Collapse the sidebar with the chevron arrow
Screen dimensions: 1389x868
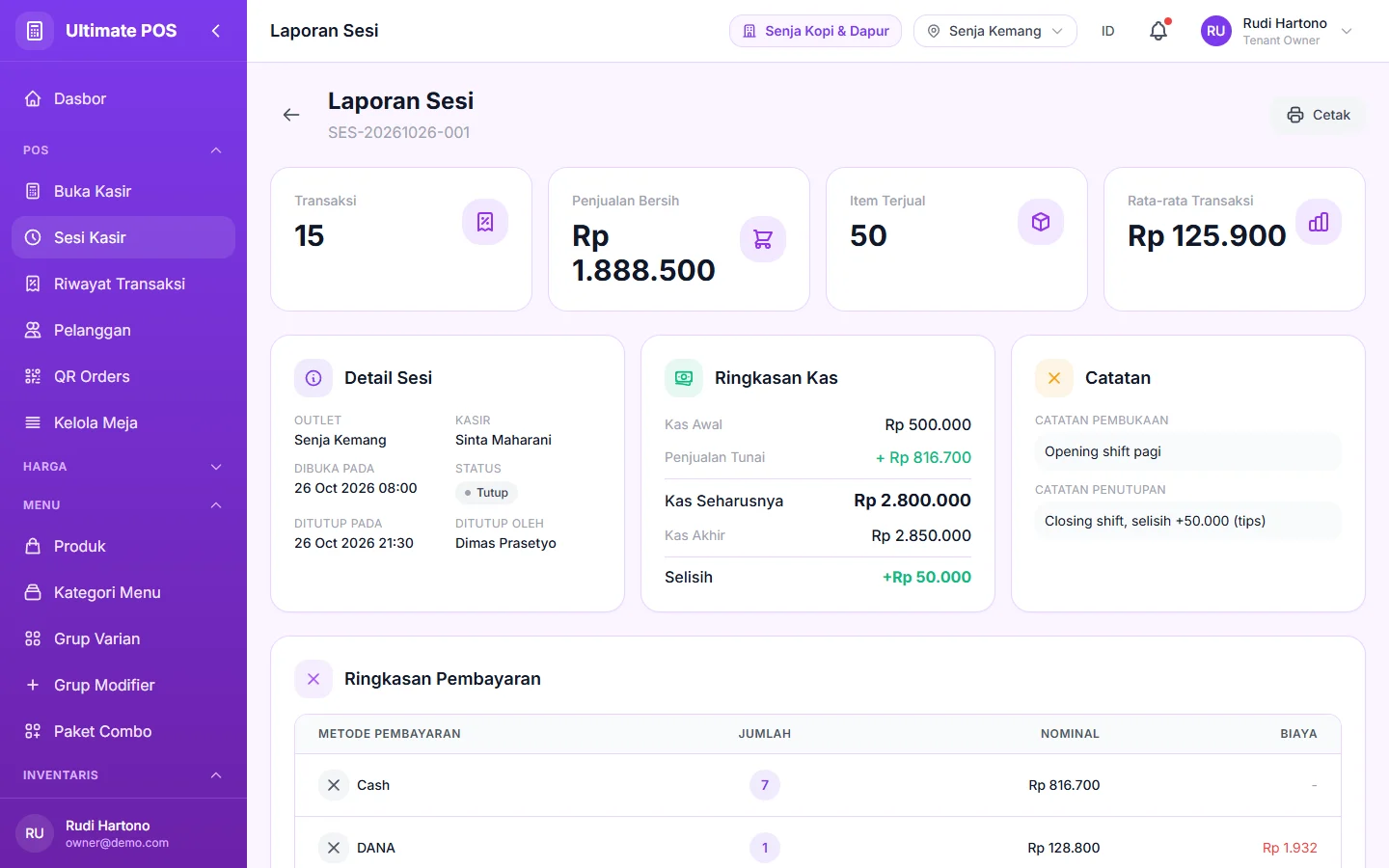(216, 31)
